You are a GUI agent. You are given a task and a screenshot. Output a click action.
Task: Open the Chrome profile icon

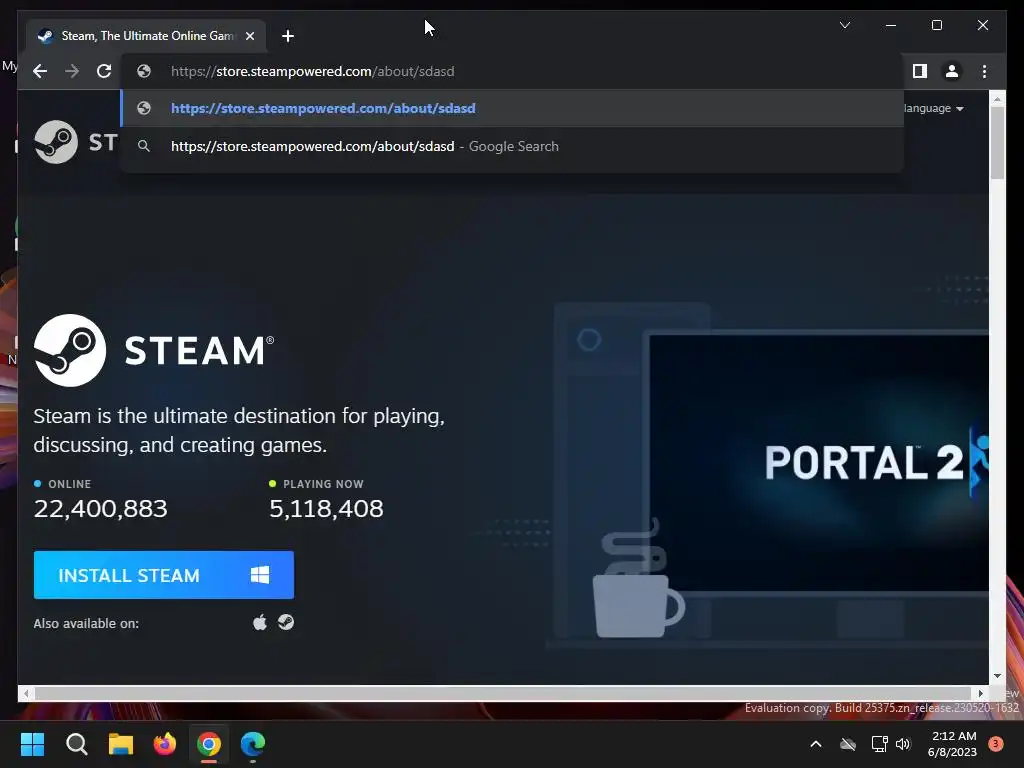point(952,71)
